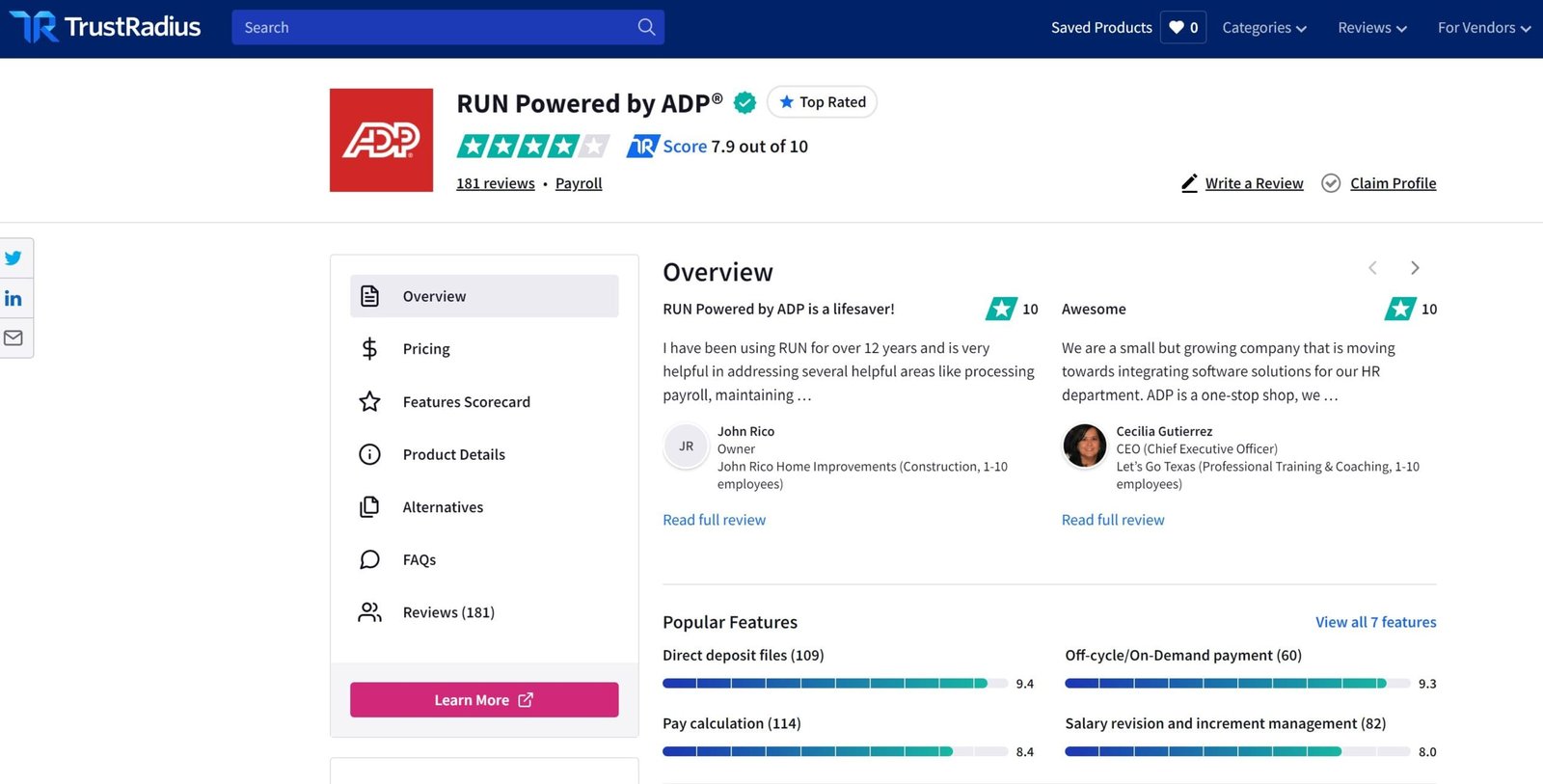Go to next review with right chevron
Image resolution: width=1543 pixels, height=784 pixels.
point(1415,268)
